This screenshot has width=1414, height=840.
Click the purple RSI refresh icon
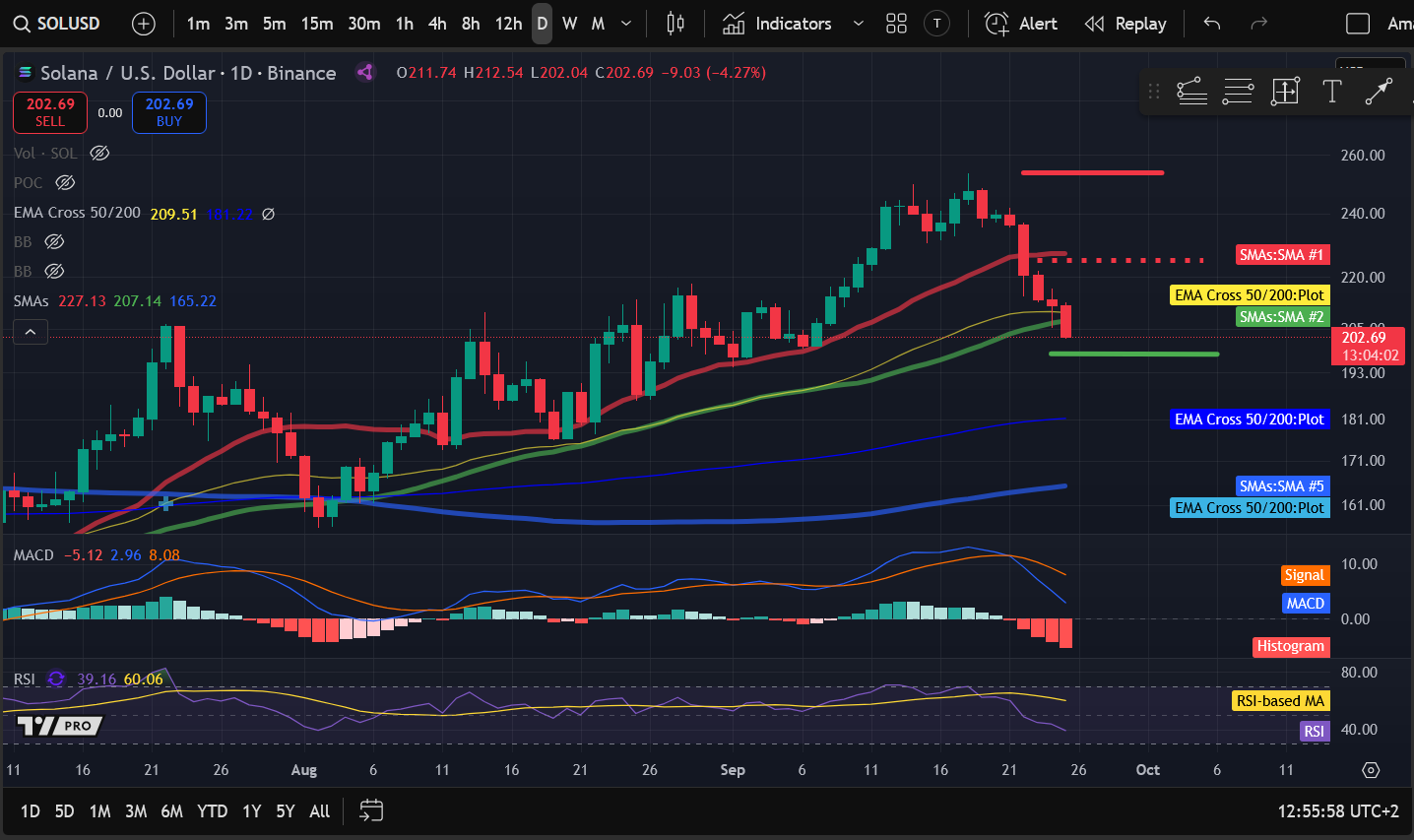tap(56, 679)
